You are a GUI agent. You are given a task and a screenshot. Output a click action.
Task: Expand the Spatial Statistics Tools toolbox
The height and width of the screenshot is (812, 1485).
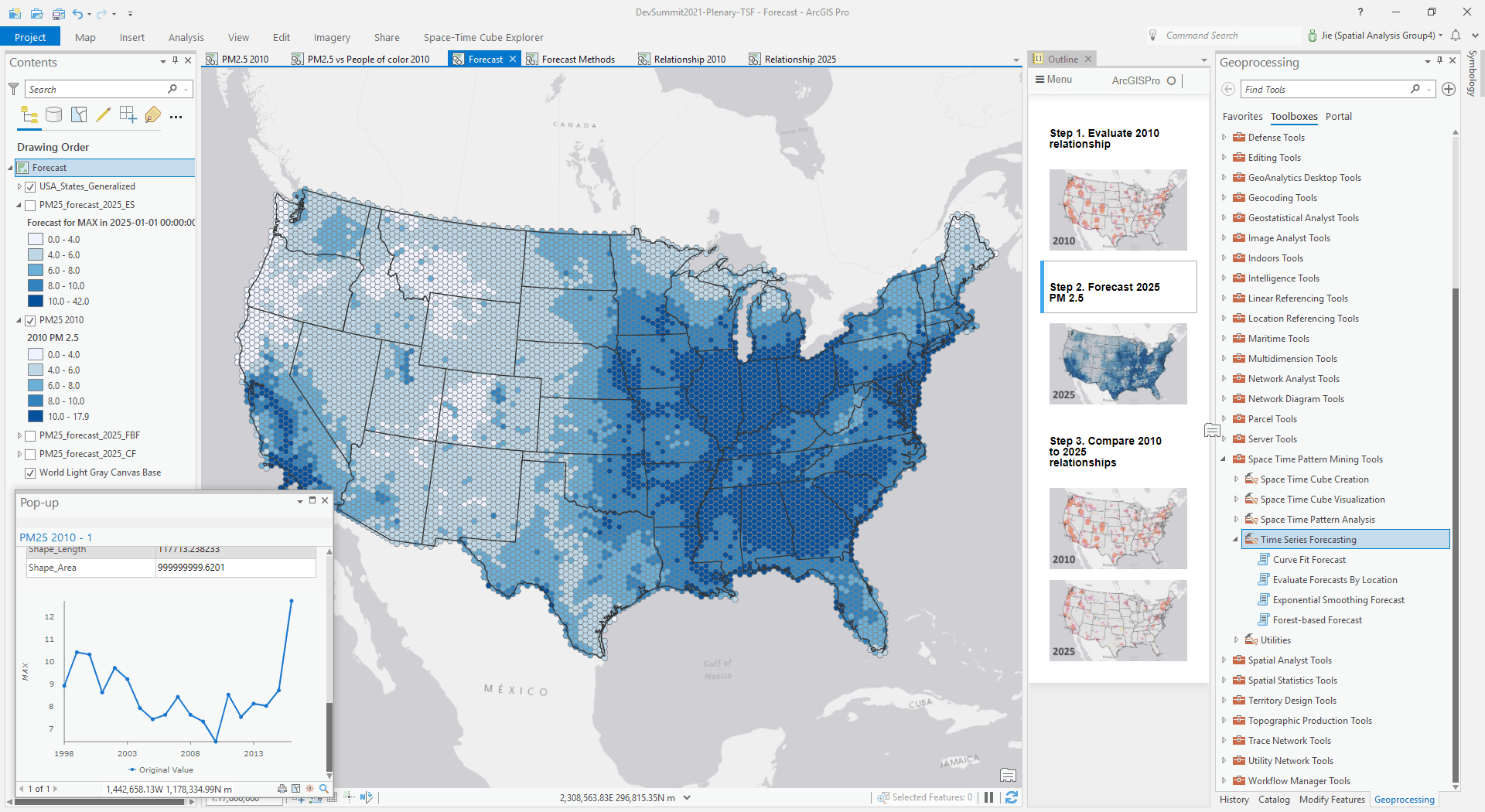tap(1224, 681)
